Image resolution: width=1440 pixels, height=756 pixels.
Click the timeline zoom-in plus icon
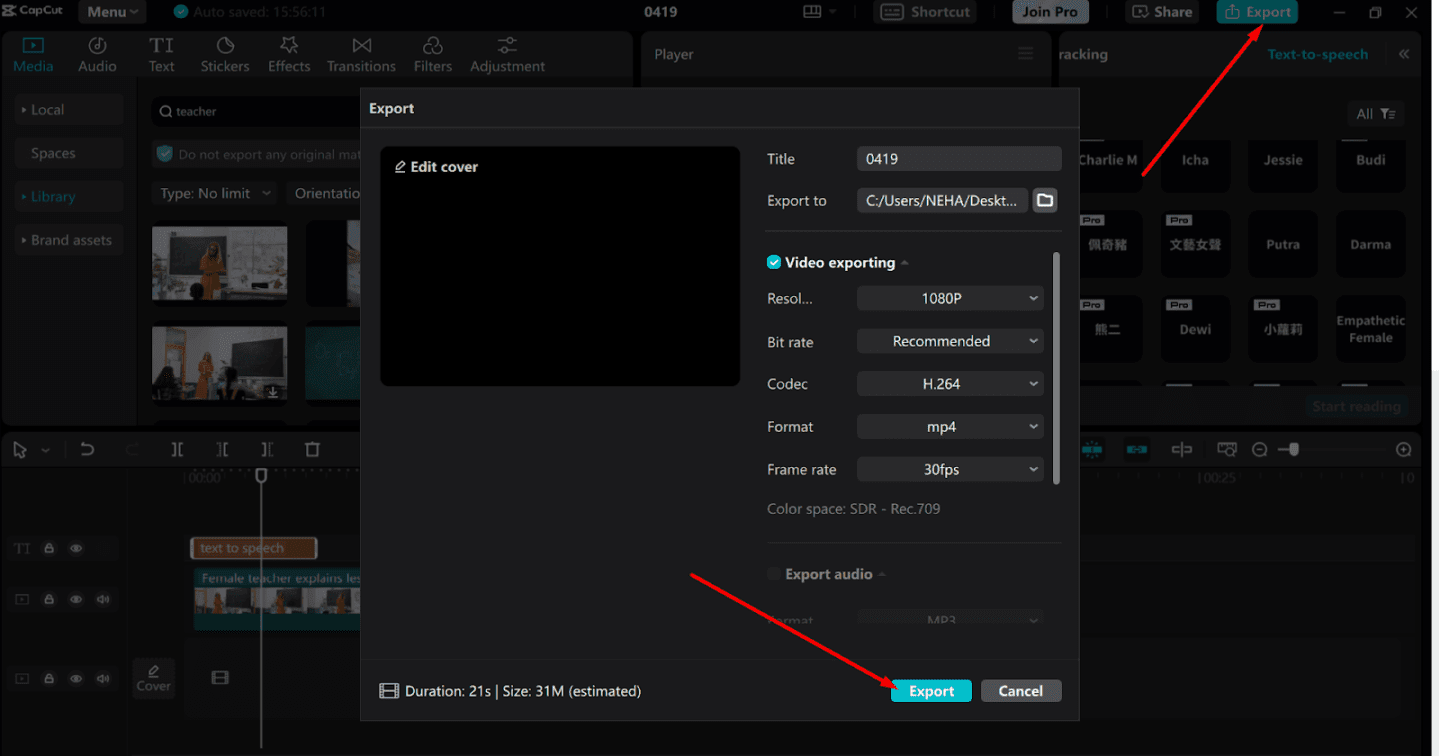pos(1404,450)
